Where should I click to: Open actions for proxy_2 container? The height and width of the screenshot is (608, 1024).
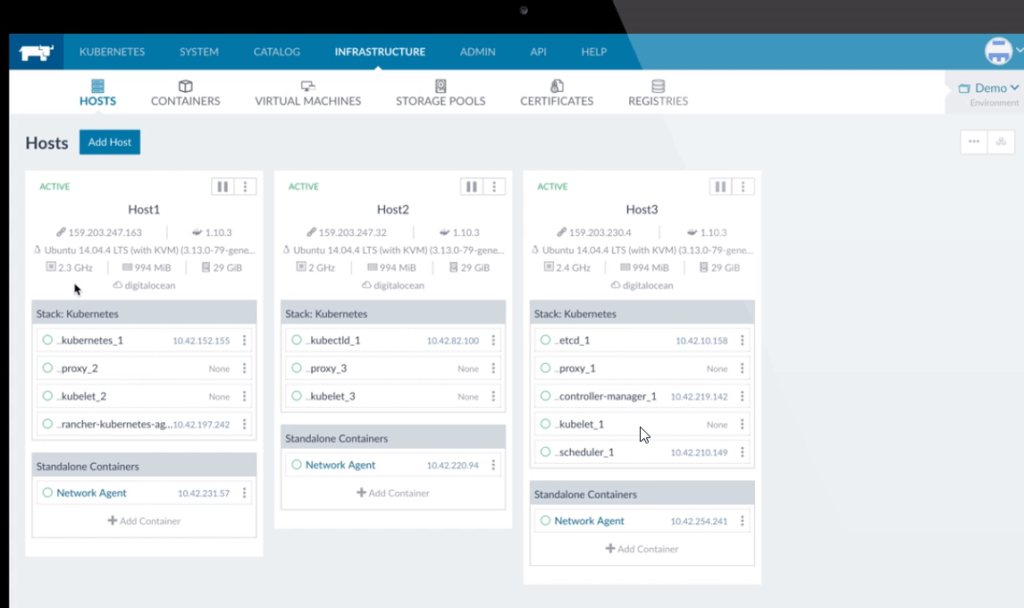click(244, 368)
